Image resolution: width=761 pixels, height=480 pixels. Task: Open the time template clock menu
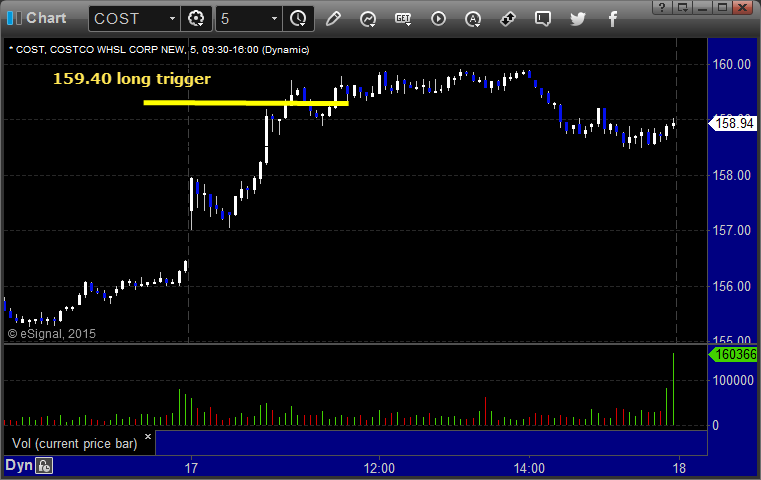coord(298,19)
